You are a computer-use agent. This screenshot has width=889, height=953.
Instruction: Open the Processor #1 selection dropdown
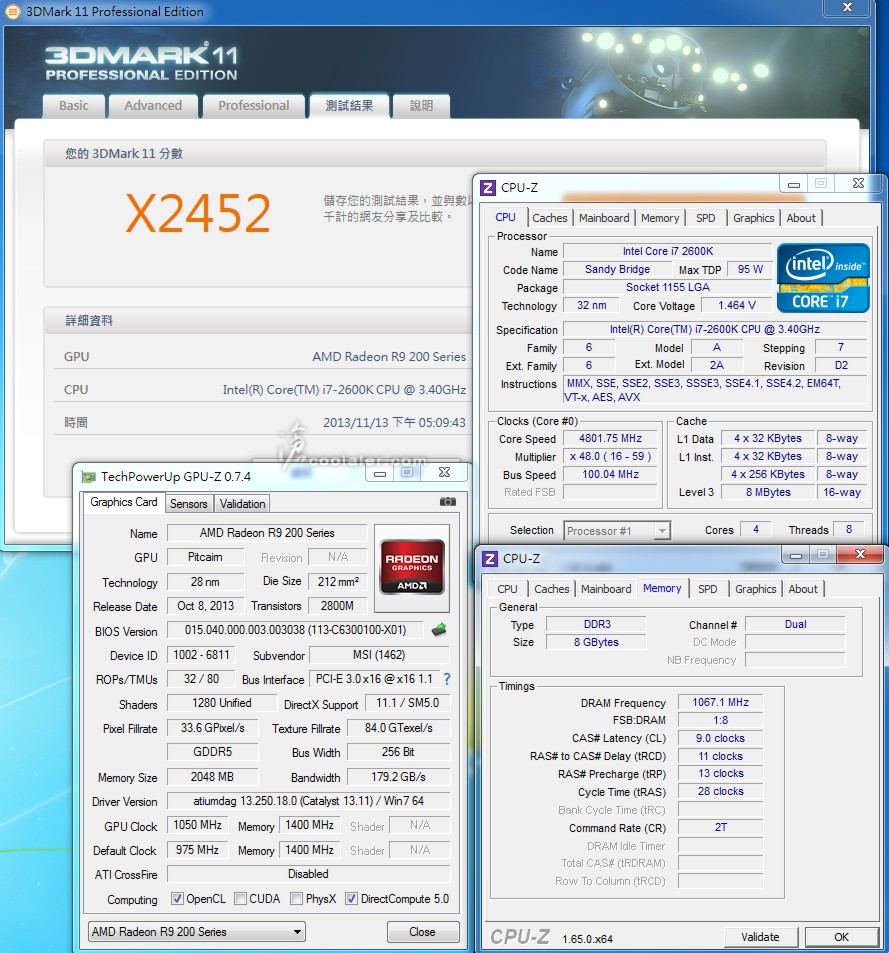tap(617, 531)
